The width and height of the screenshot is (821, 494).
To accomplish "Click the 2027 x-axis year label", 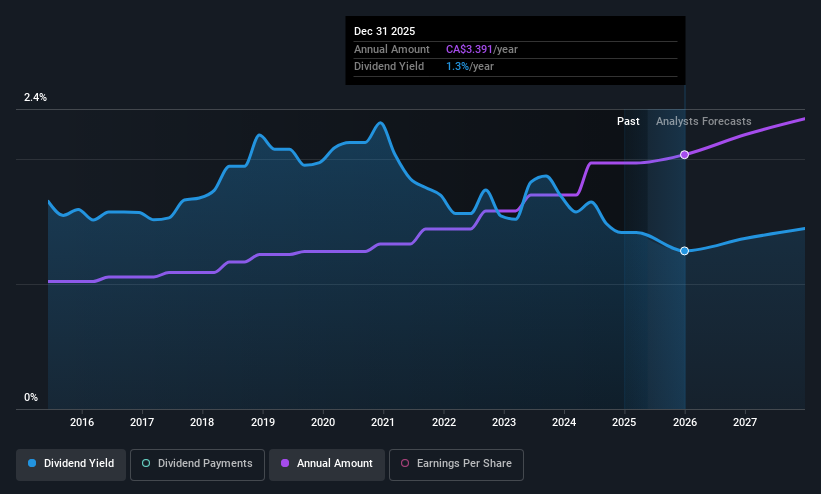I will click(745, 422).
